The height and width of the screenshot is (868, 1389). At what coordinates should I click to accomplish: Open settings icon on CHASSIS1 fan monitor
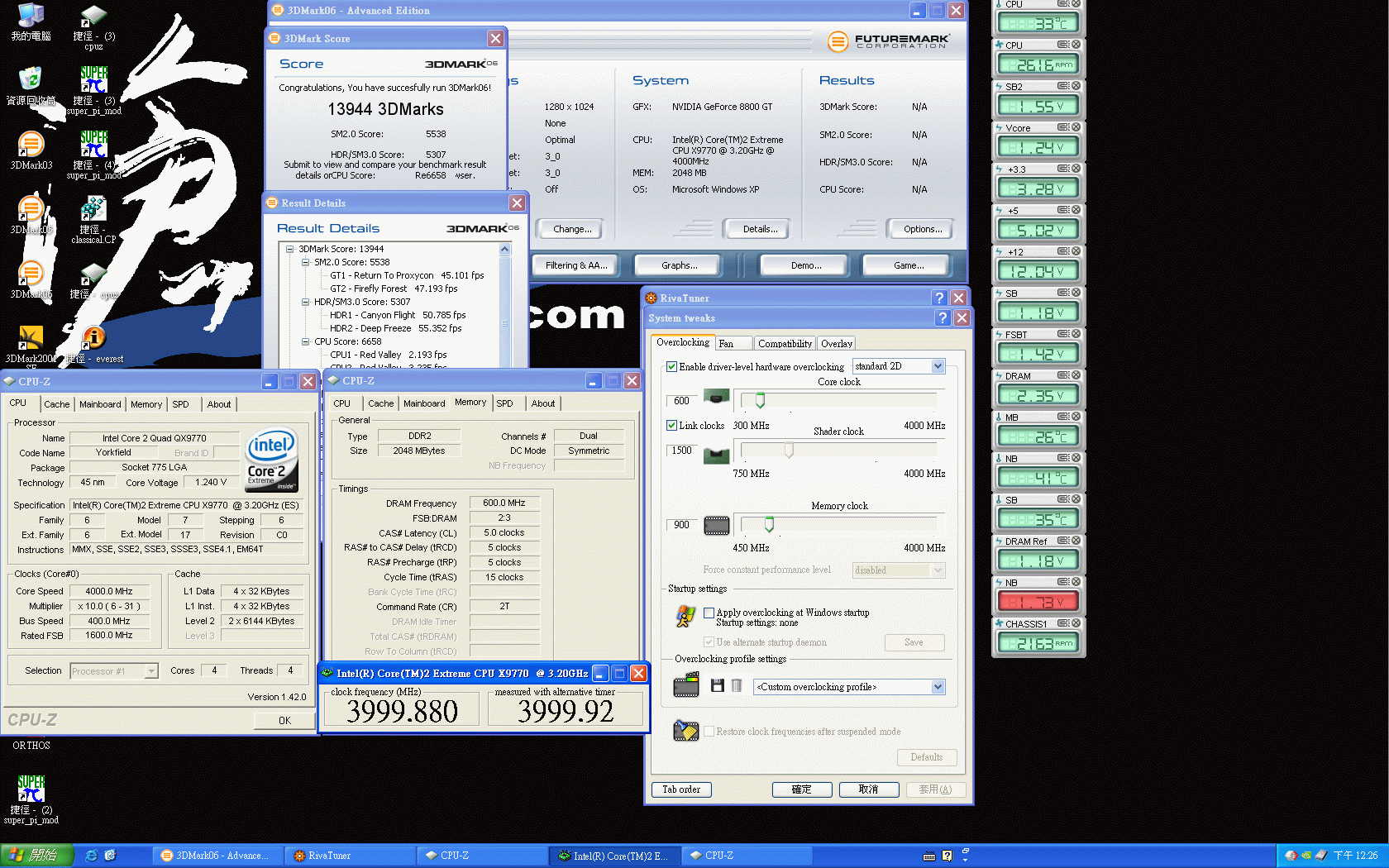pyautogui.click(x=1063, y=623)
